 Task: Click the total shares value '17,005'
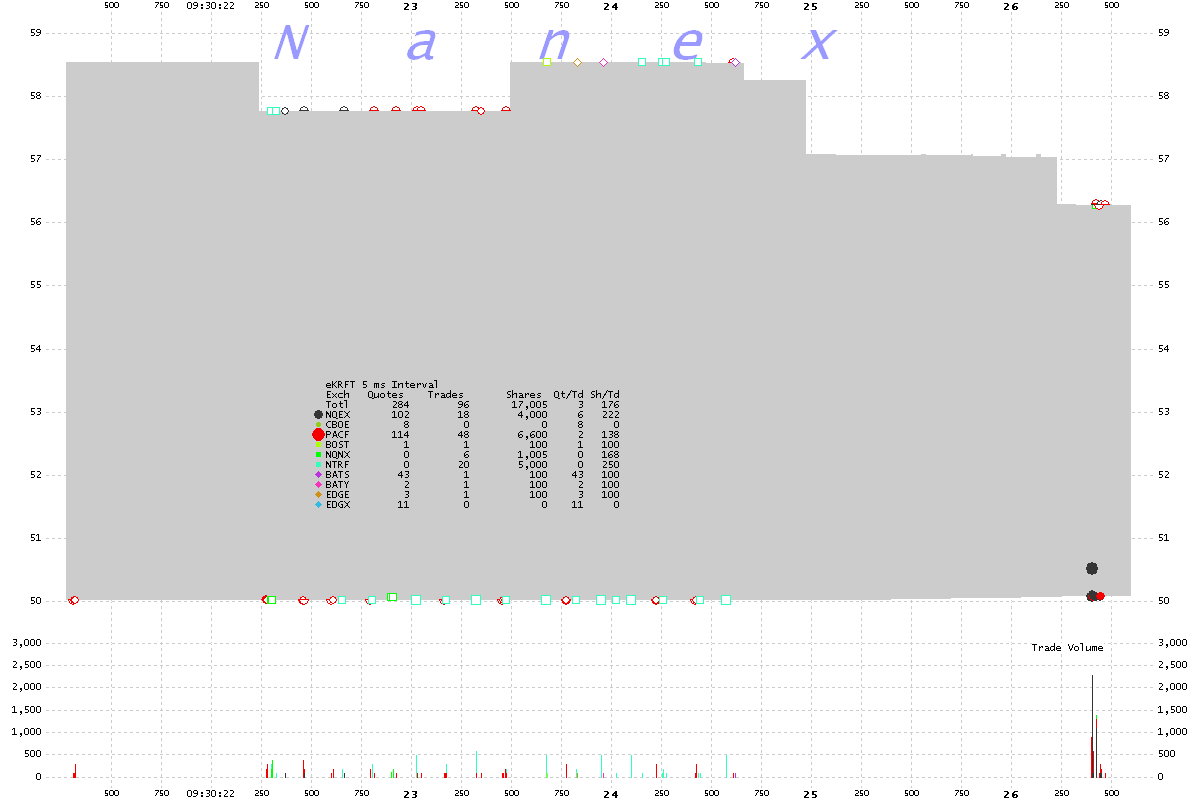(530, 404)
